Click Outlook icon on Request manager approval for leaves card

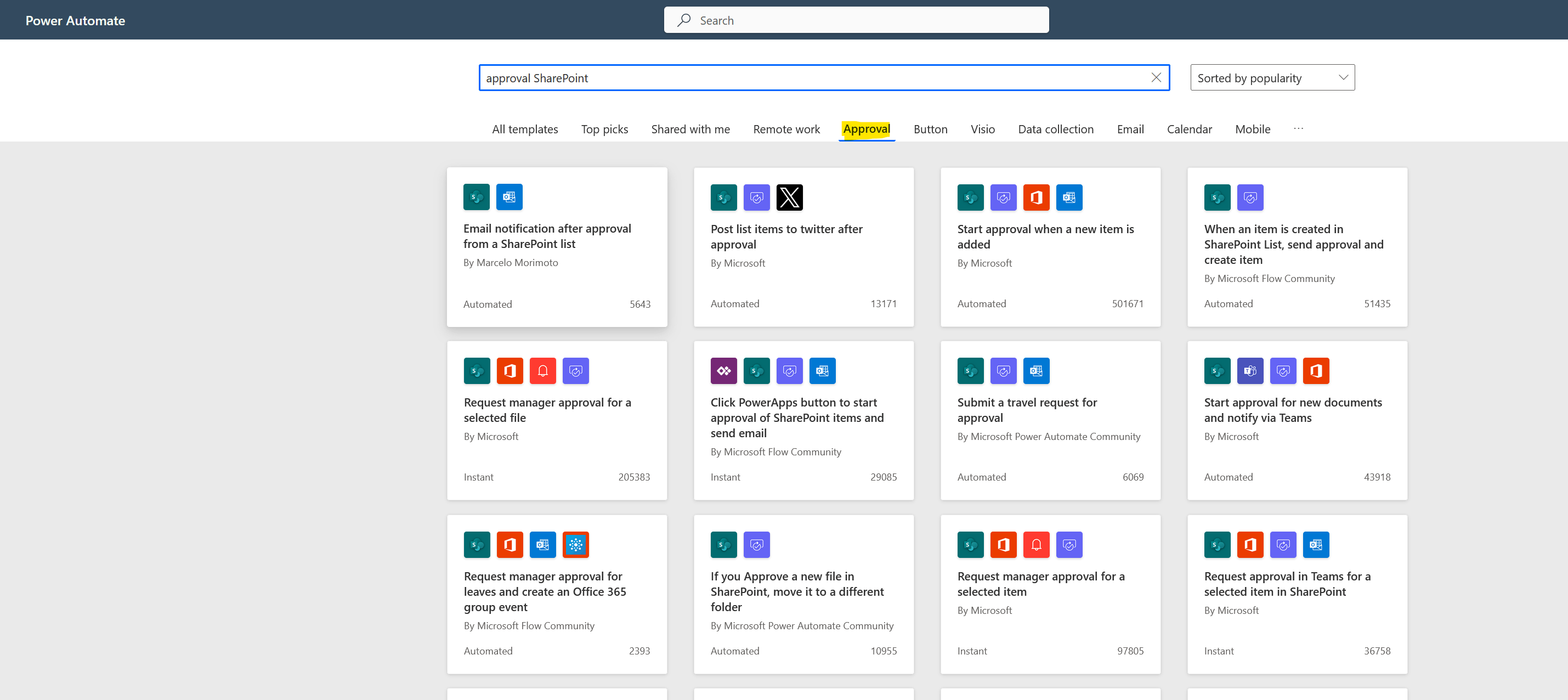543,545
